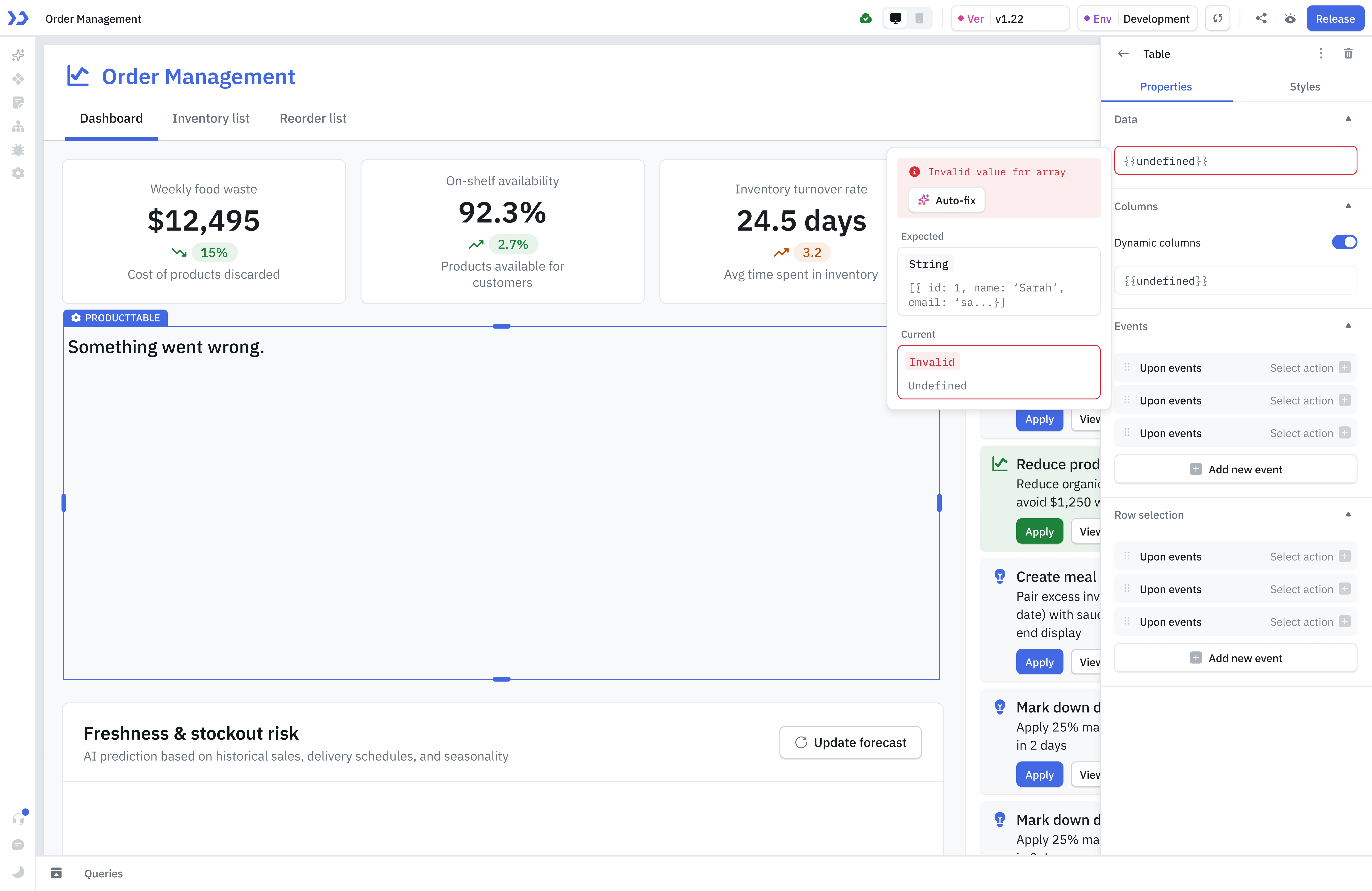Toggle dark mode moon icon

pos(18,871)
